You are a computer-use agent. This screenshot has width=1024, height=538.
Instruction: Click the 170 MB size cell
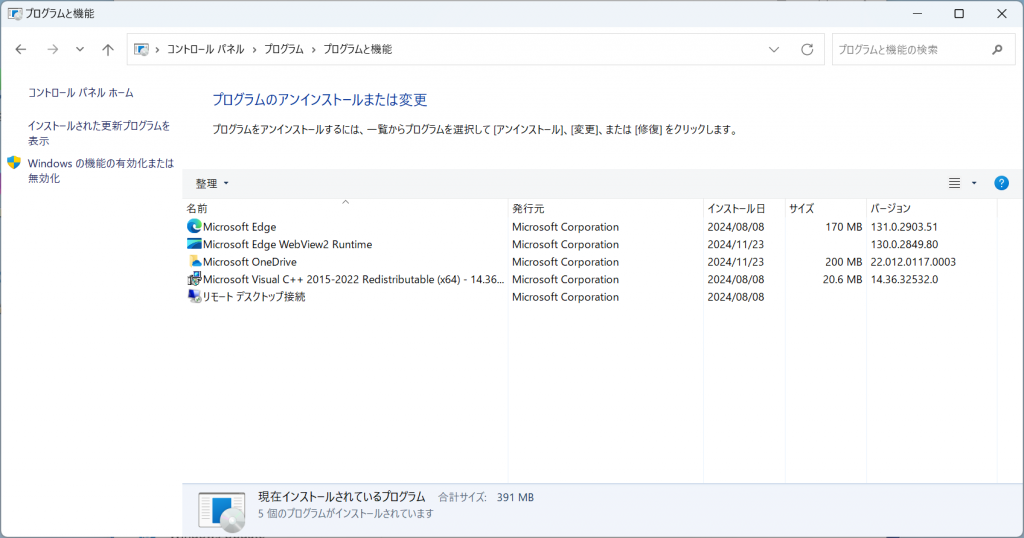(844, 227)
